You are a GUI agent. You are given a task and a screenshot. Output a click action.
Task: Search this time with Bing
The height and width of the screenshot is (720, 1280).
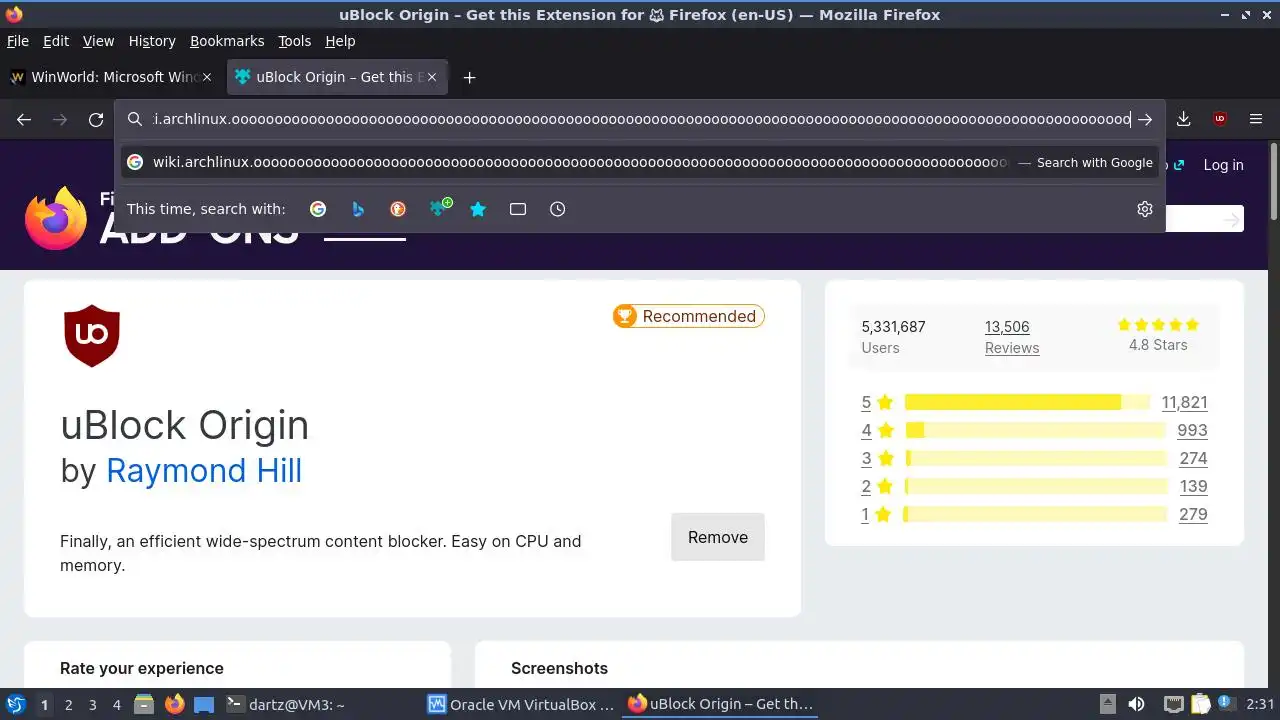358,209
